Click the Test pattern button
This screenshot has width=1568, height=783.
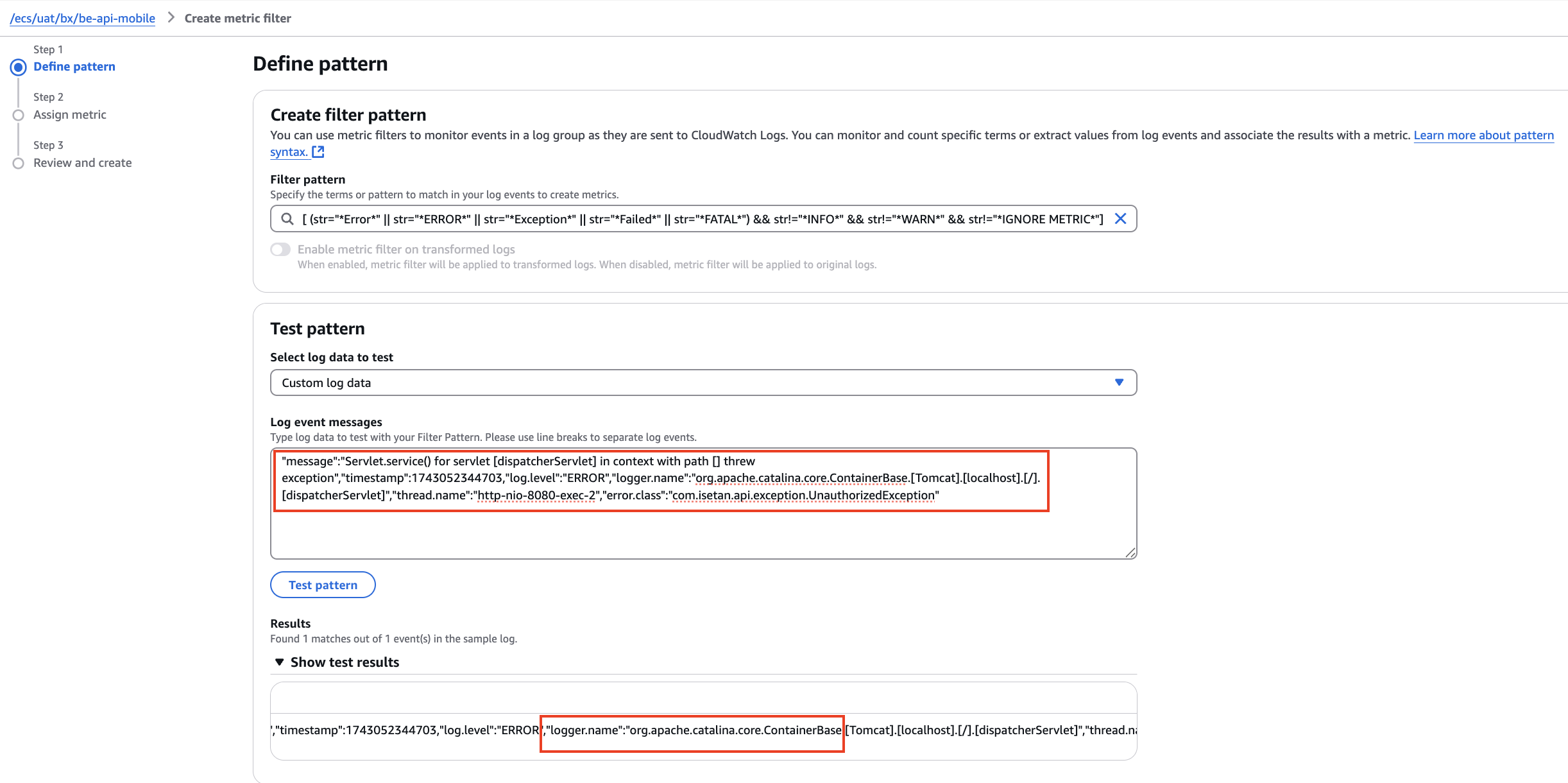pyautogui.click(x=323, y=585)
